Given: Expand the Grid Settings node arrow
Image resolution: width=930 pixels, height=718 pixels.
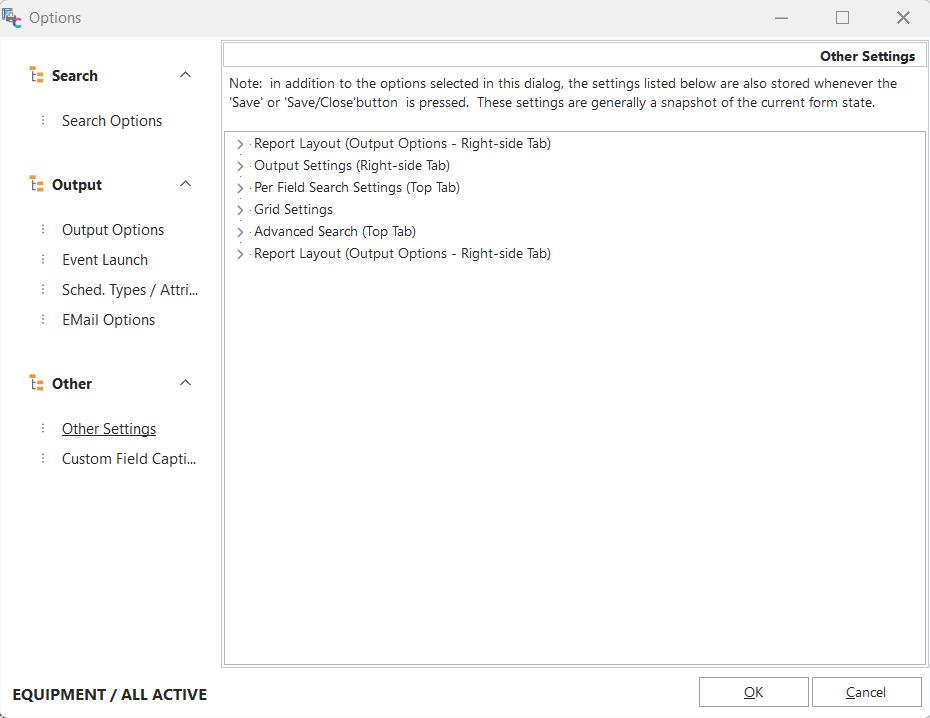Looking at the screenshot, I should [240, 210].
